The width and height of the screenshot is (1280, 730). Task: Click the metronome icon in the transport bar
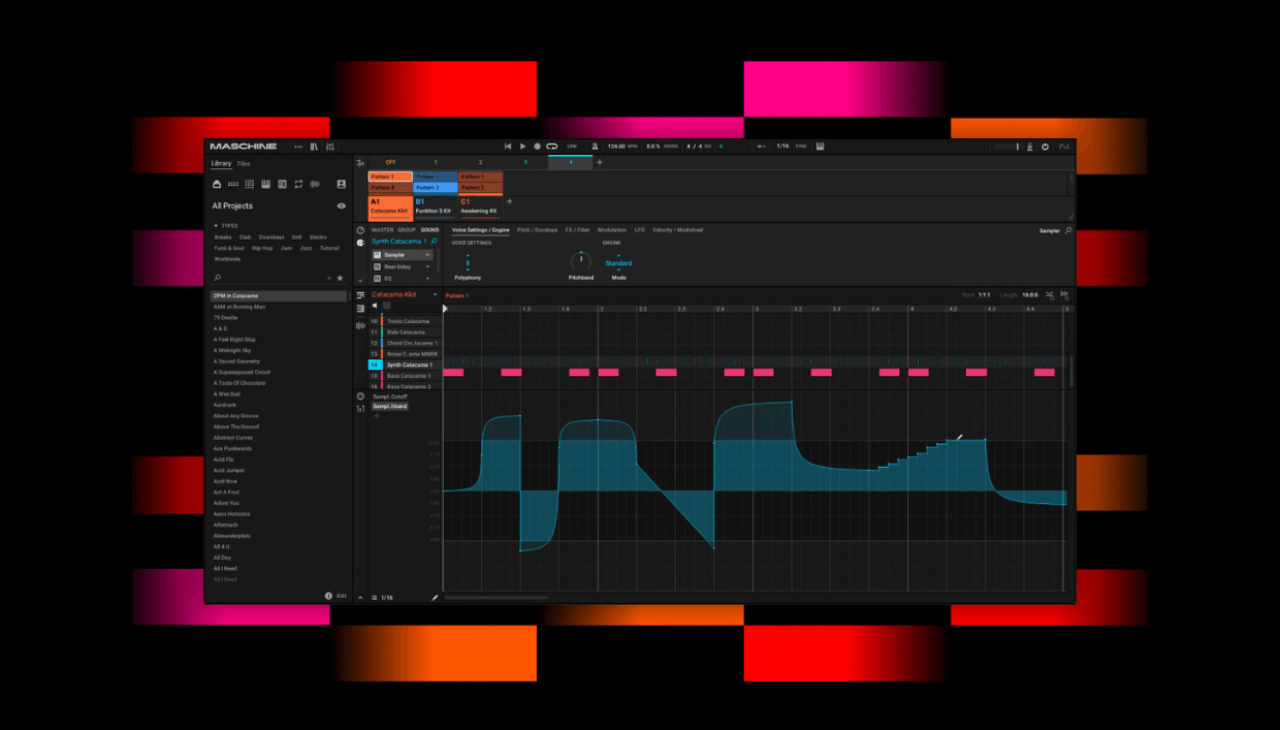pyautogui.click(x=594, y=146)
